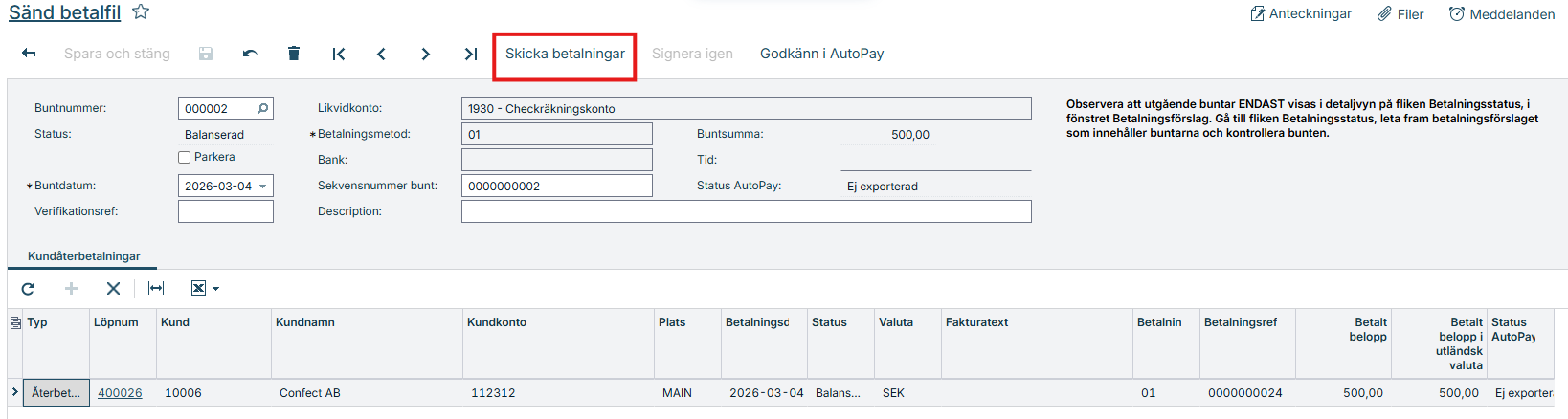Viewport: 1568px width, 419px height.
Task: Click fit columns width icon
Action: pyautogui.click(x=156, y=288)
